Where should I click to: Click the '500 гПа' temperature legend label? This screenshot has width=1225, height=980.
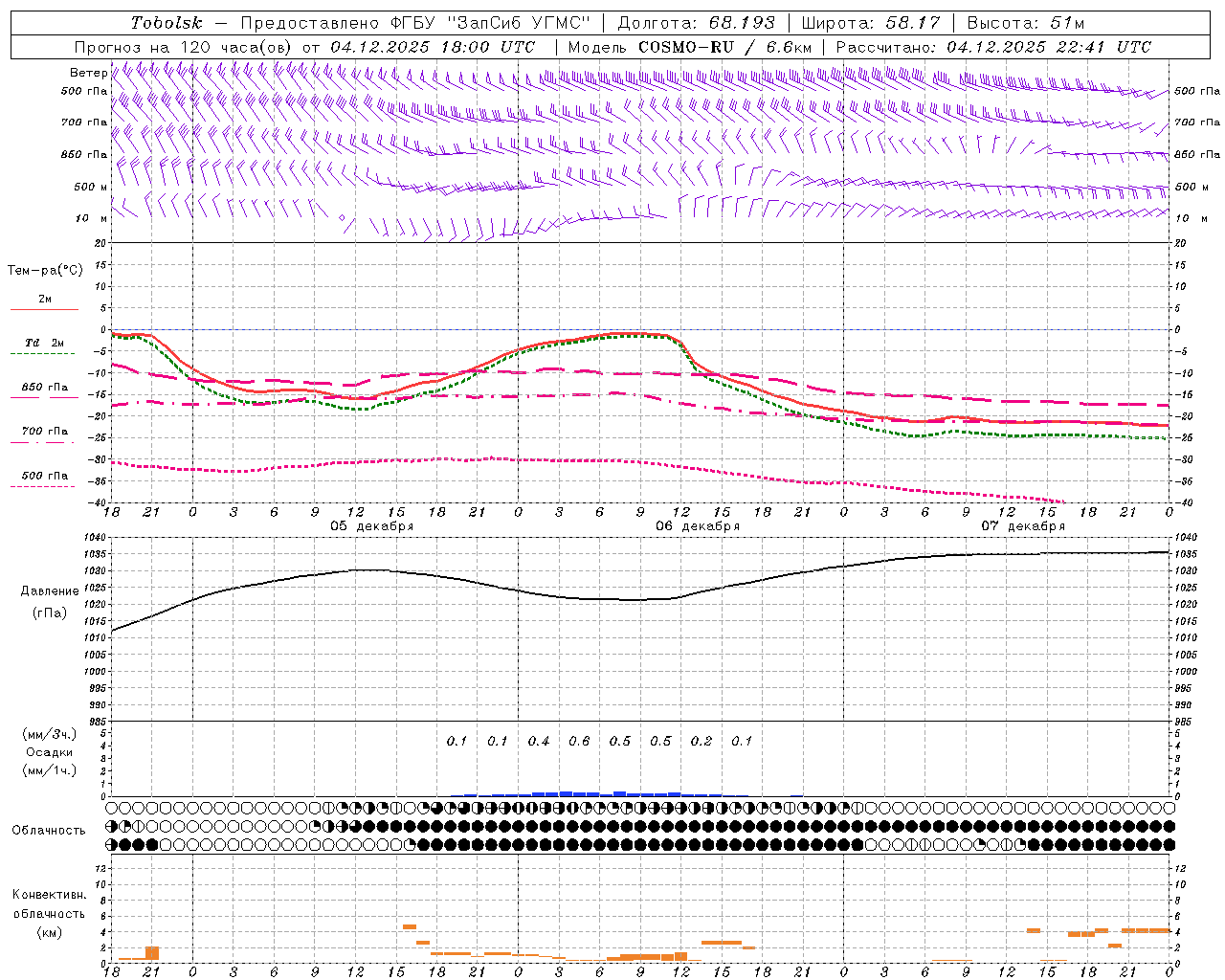click(x=44, y=475)
